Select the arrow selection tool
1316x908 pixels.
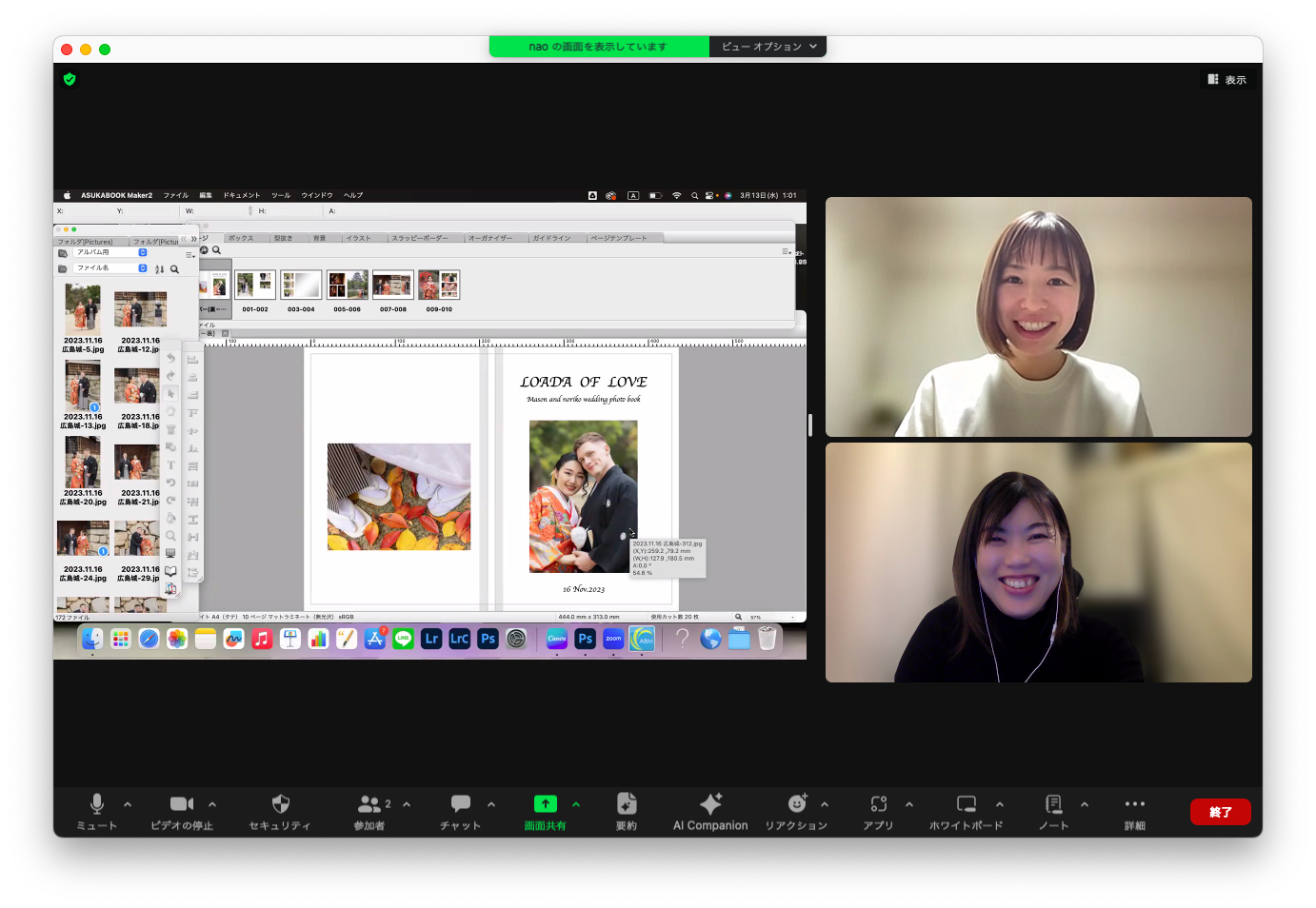pyautogui.click(x=171, y=394)
